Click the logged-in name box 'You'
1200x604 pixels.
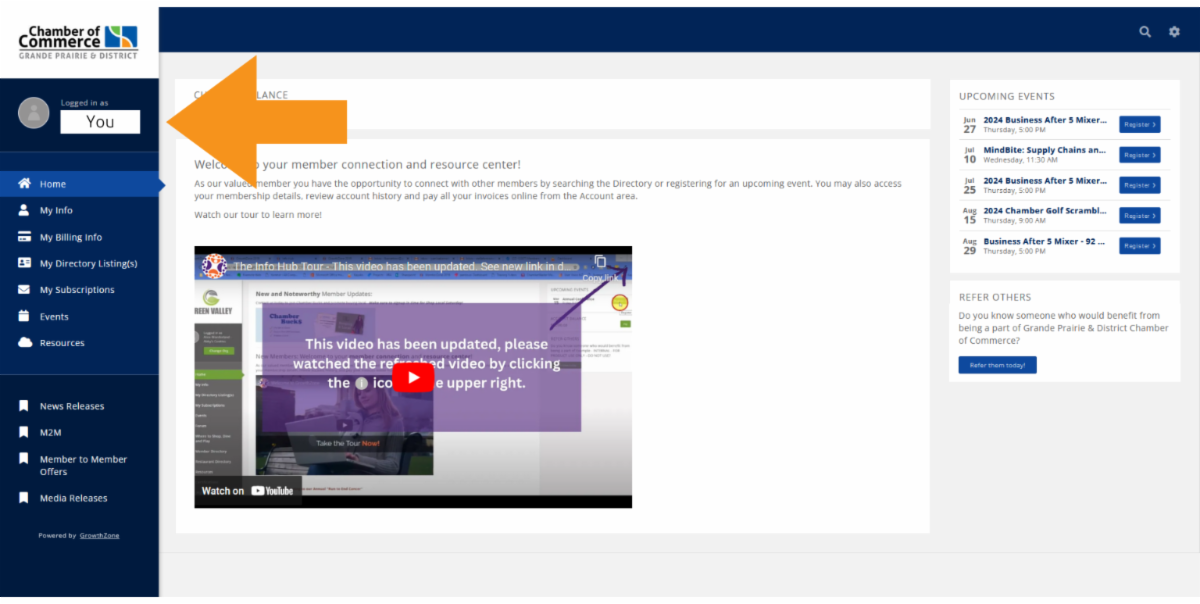coord(100,122)
